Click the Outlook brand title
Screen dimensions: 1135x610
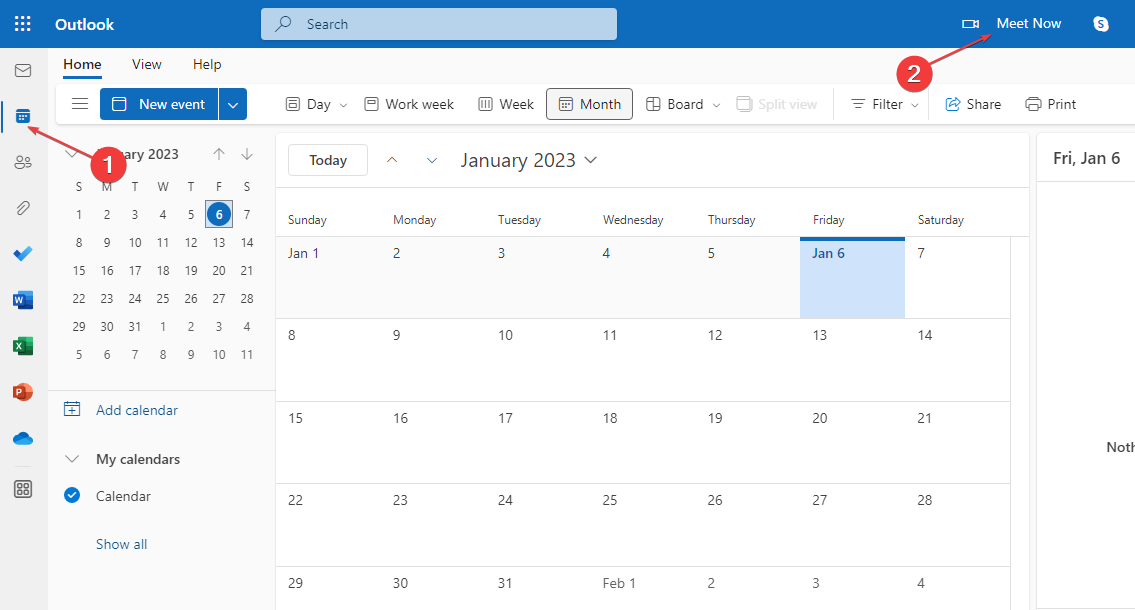pos(85,24)
